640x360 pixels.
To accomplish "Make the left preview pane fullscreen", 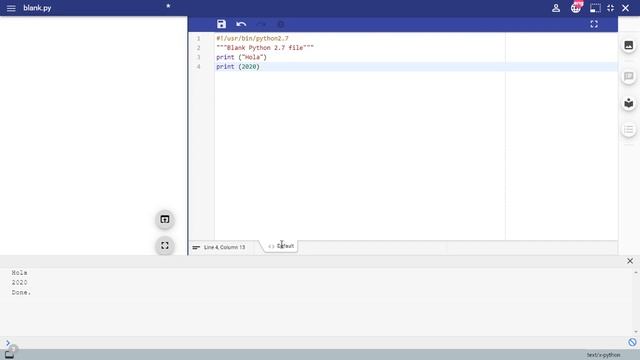I will pyautogui.click(x=164, y=246).
